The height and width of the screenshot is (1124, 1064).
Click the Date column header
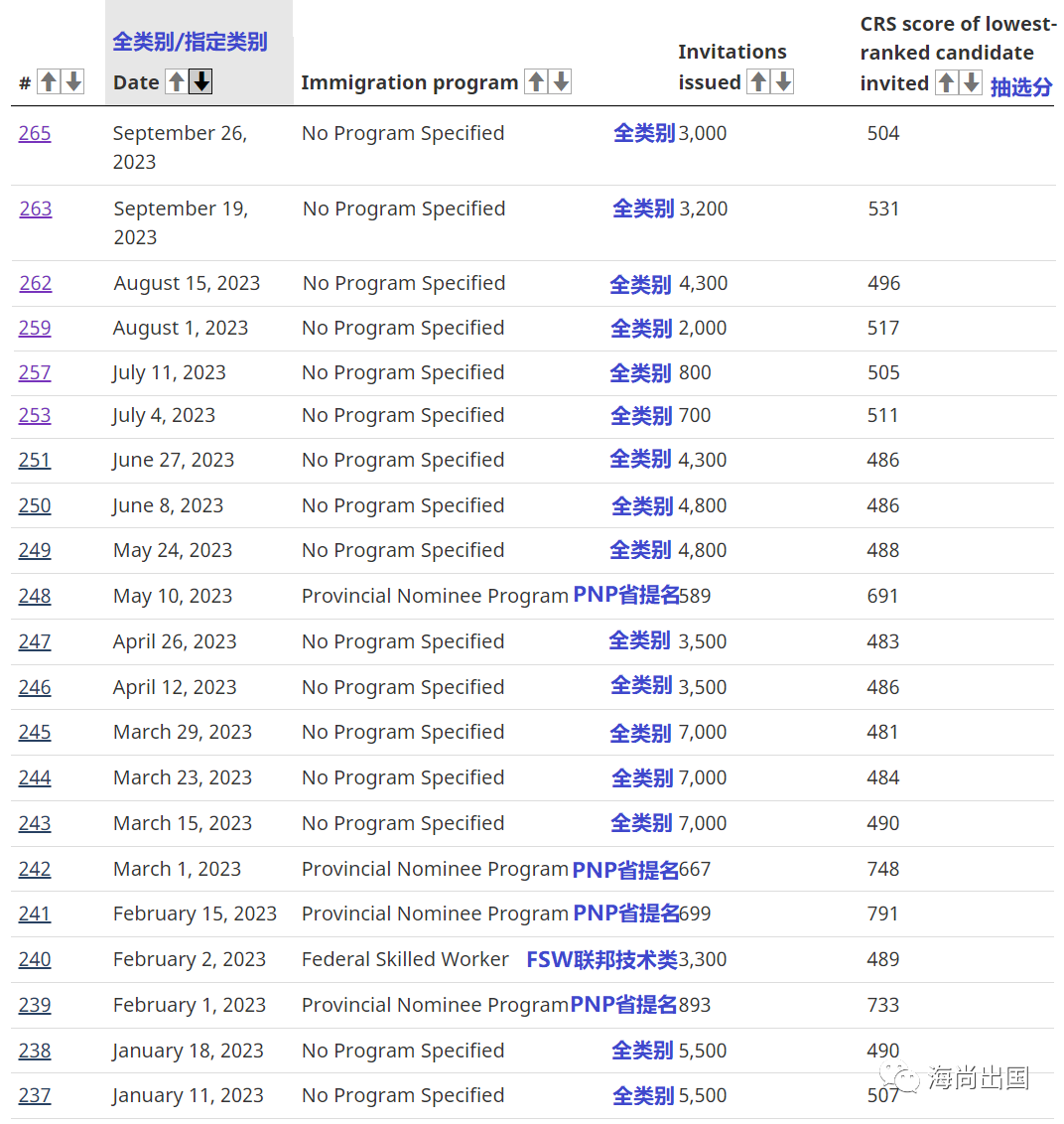(x=136, y=82)
